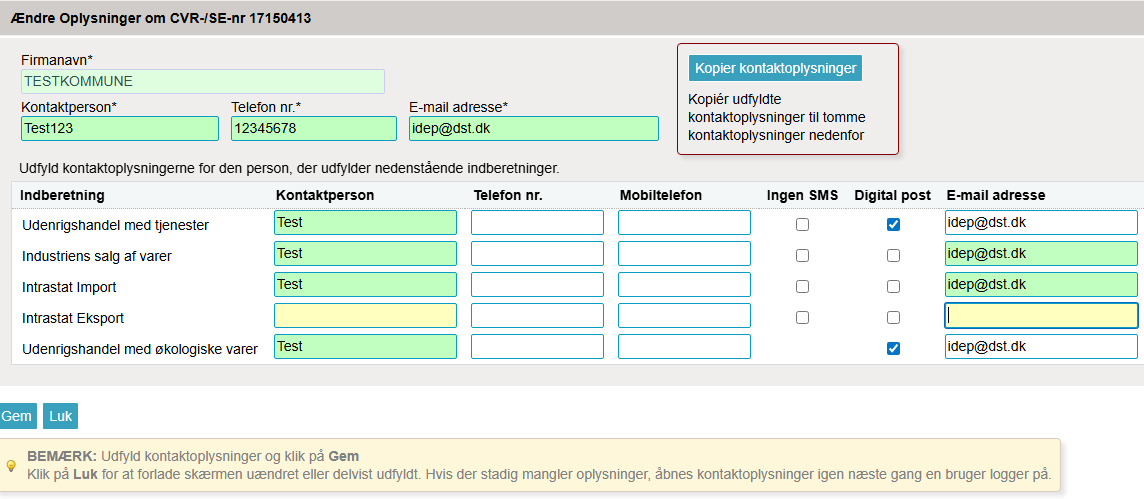Image resolution: width=1144 pixels, height=499 pixels.
Task: Click the Firmanavn field containing TESTKOMMUNE
Action: click(202, 81)
